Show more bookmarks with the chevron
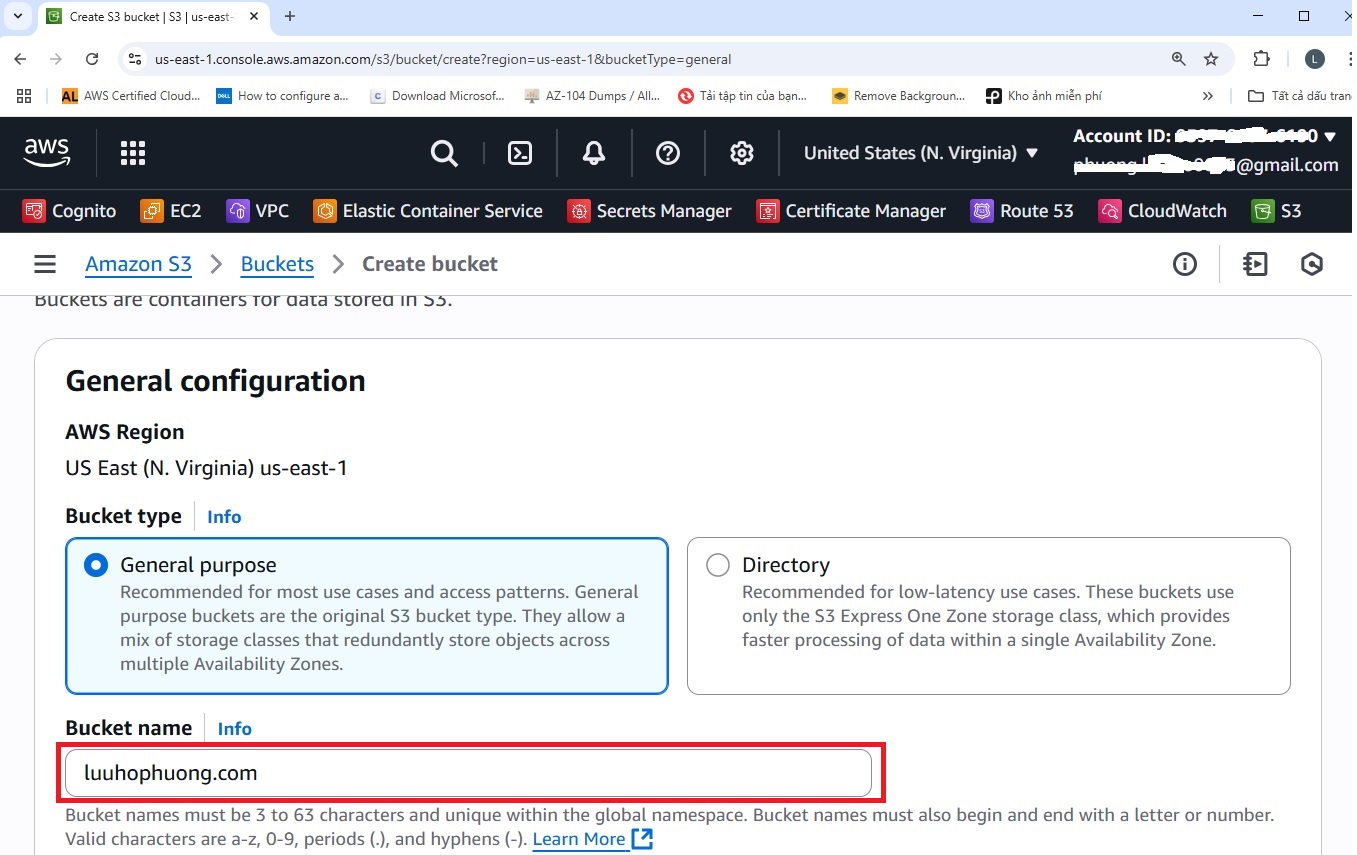 1207,96
